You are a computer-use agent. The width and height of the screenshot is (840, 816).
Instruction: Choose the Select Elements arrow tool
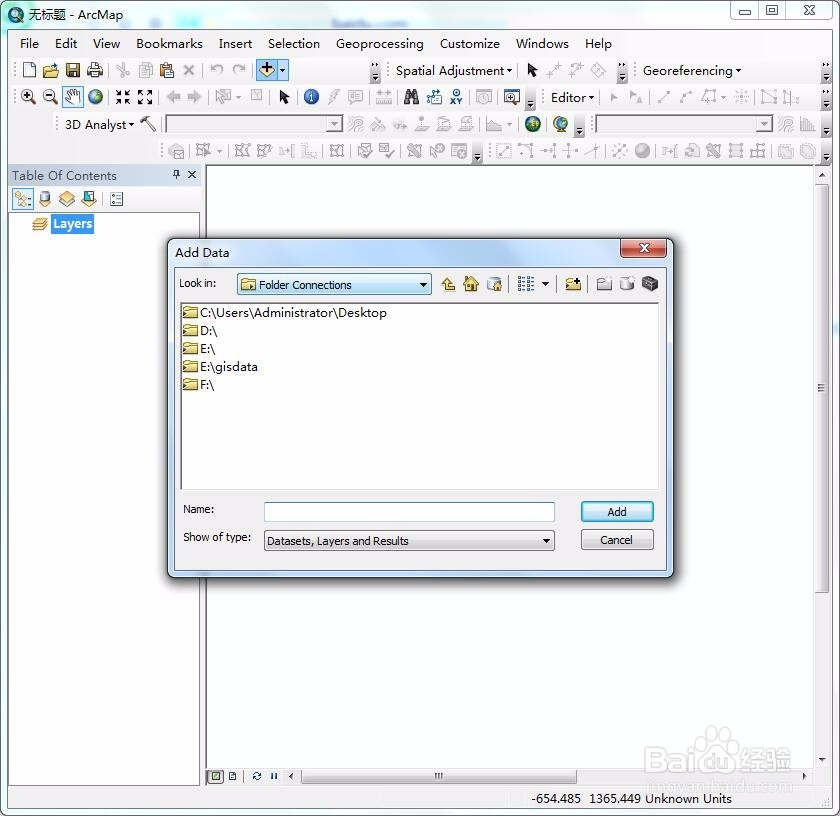tap(284, 97)
